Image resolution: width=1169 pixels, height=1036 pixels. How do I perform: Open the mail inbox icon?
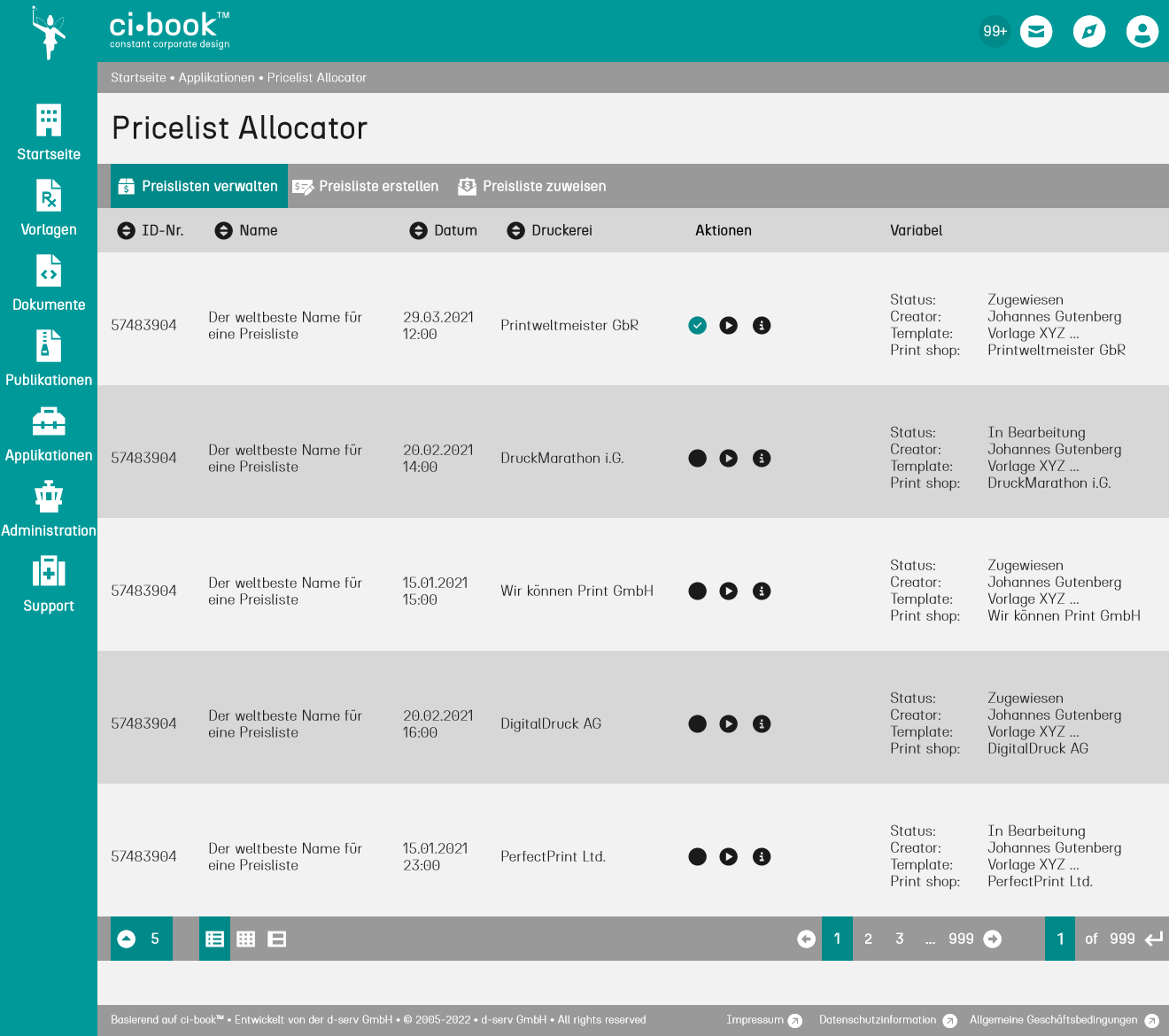[x=1036, y=32]
